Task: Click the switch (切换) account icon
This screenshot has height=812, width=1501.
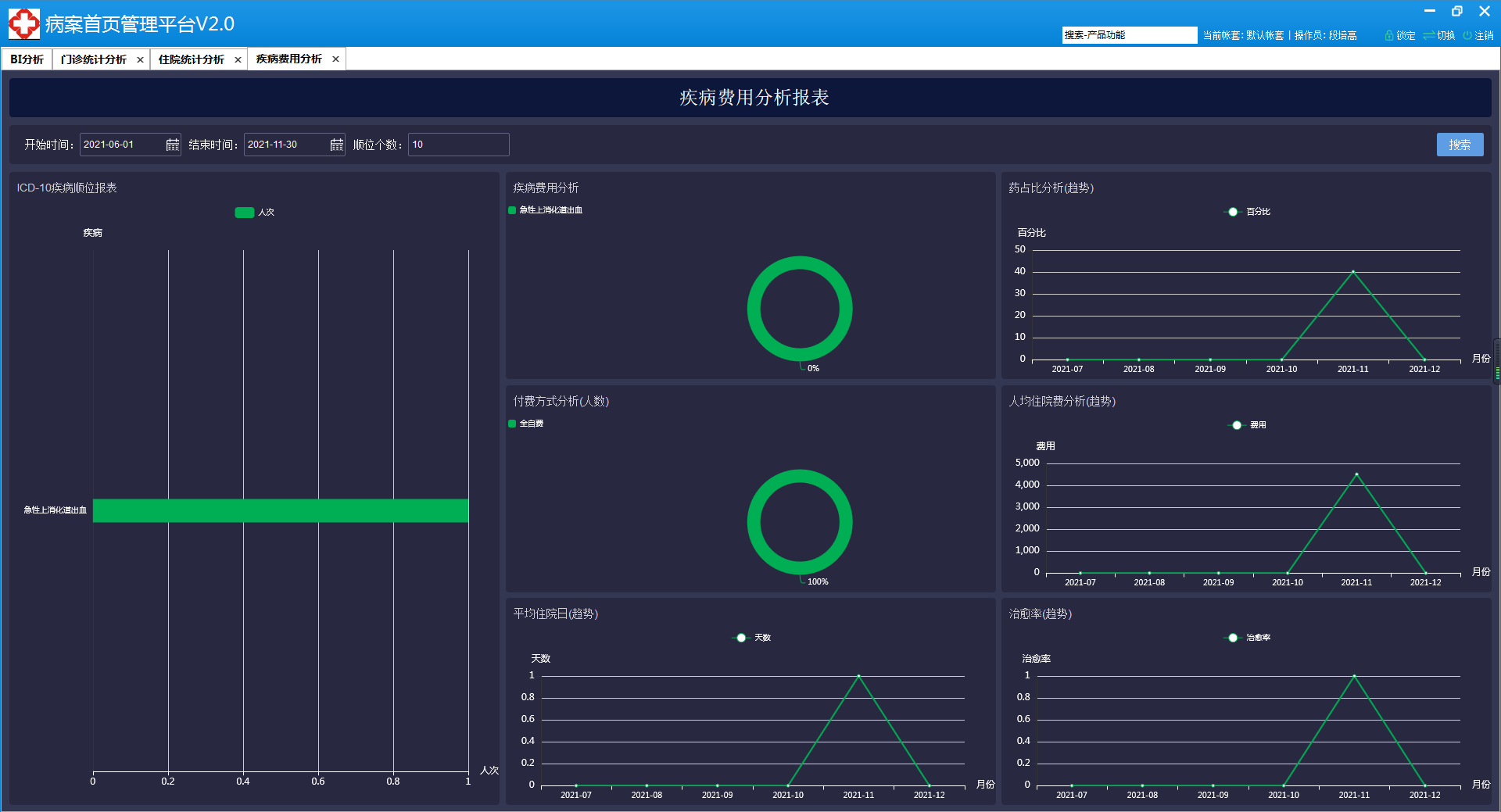Action: [1428, 35]
